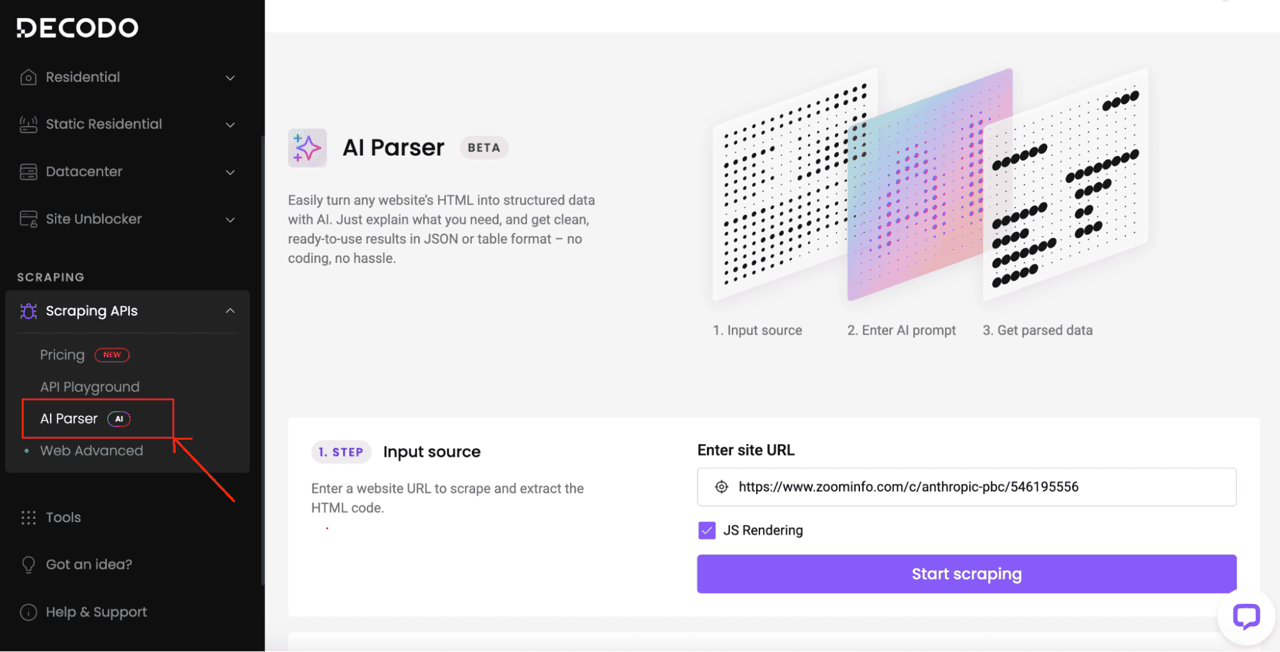
Task: Click the Static Residential icon
Action: click(28, 124)
